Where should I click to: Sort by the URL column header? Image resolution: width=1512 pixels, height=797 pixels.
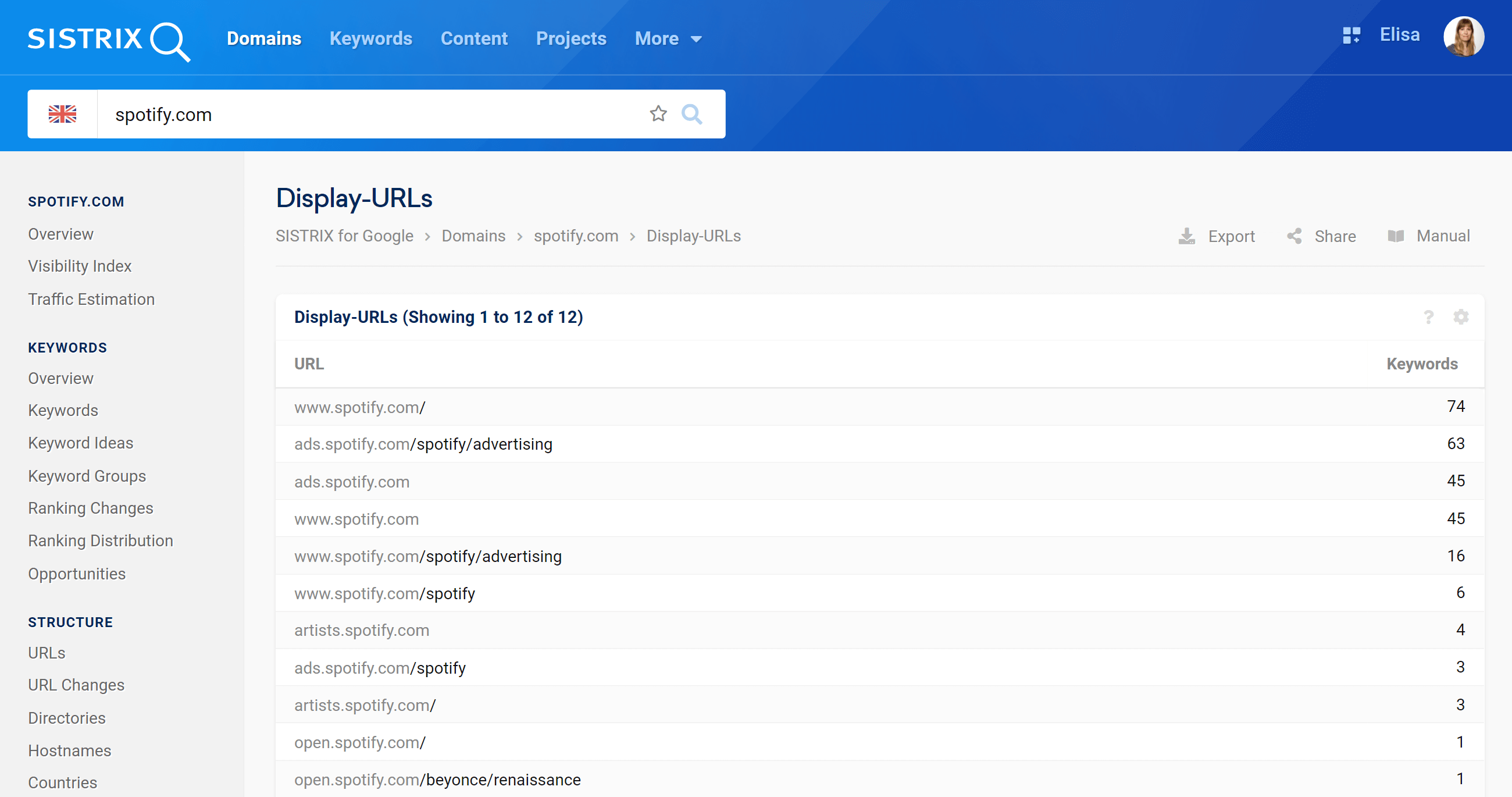309,364
